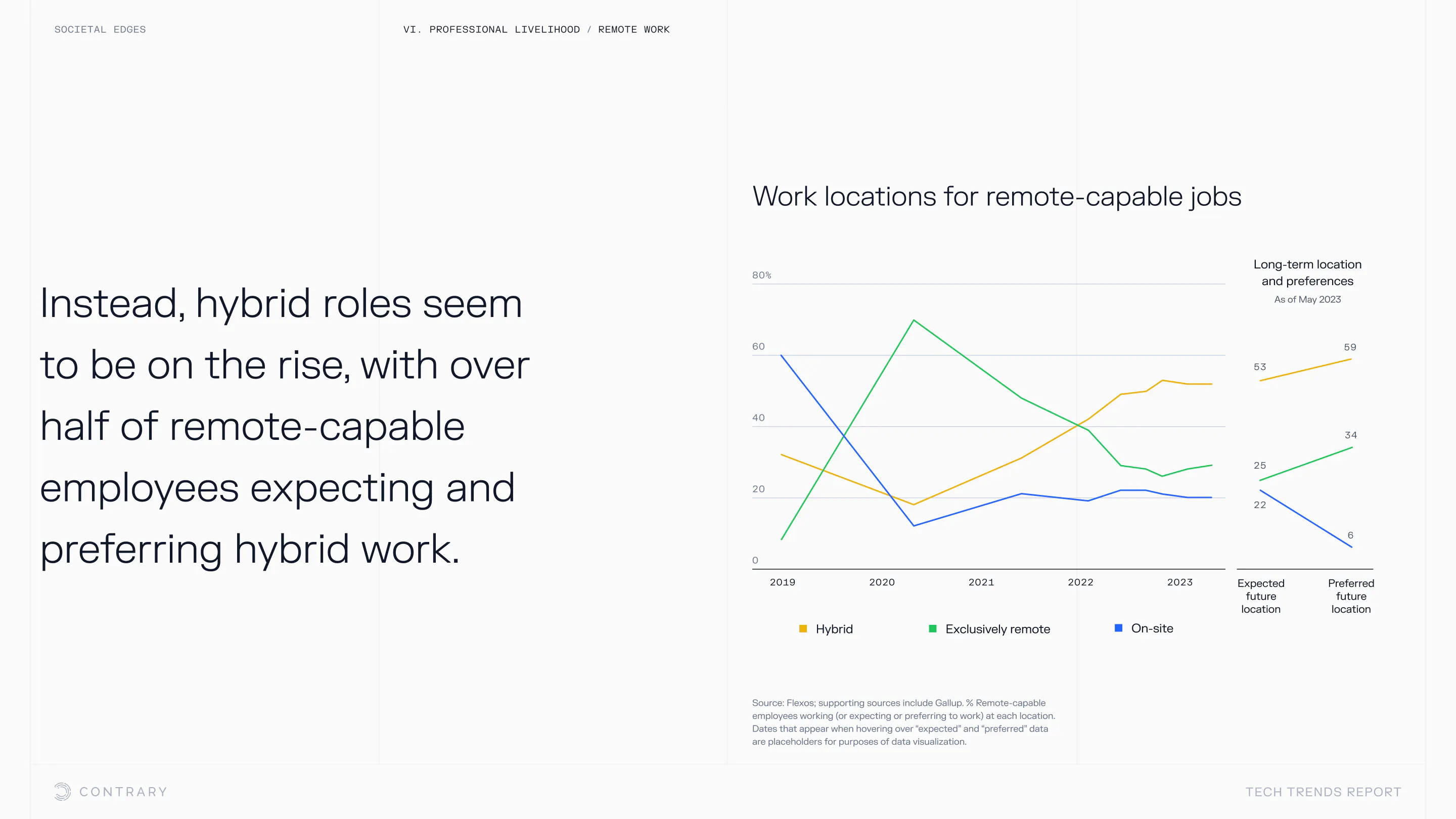Click the Remote Work breadcrumb

point(633,29)
